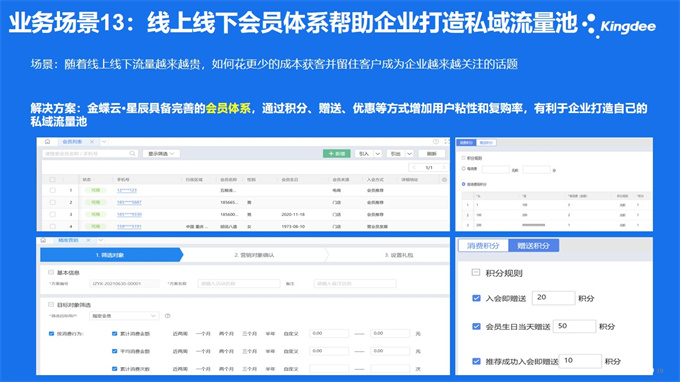The image size is (680, 382).
Task: Open member phone link 12****123
Action: [127, 190]
